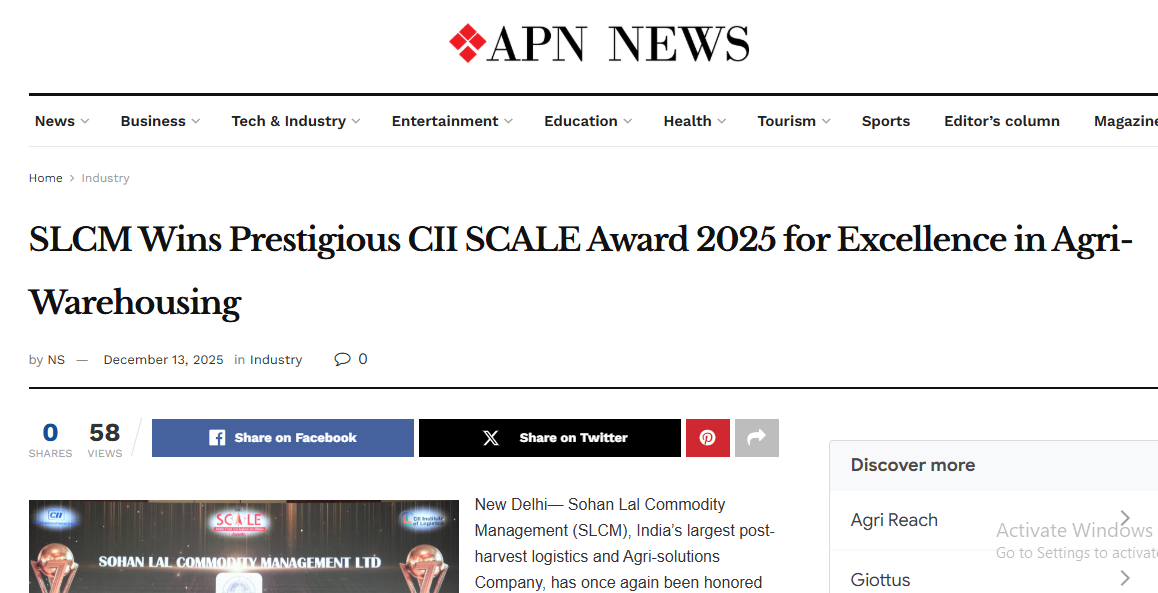This screenshot has width=1158, height=593.
Task: Click the Pinterest share icon
Action: pos(707,438)
